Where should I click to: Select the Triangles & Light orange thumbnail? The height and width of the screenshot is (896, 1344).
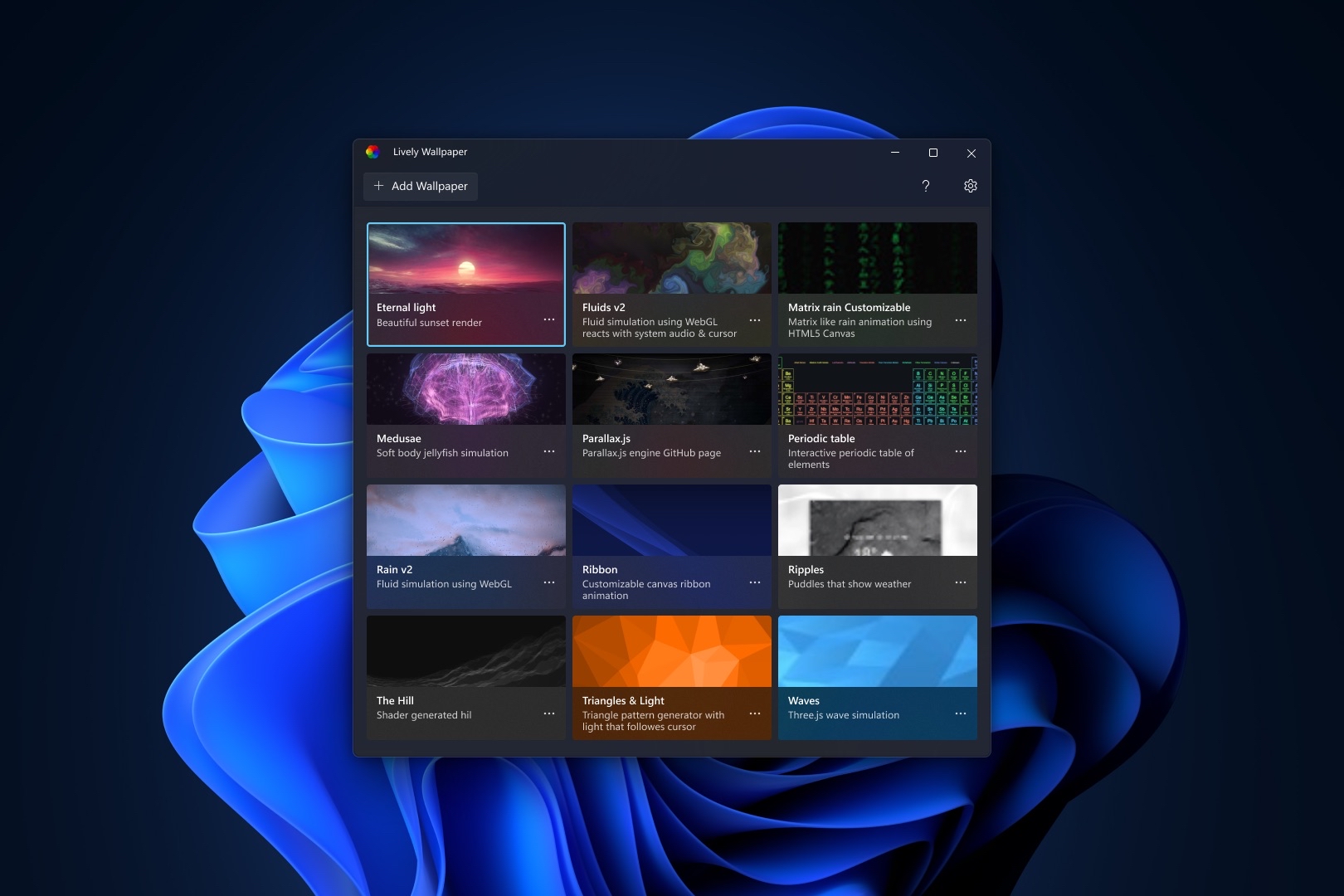pyautogui.click(x=672, y=651)
